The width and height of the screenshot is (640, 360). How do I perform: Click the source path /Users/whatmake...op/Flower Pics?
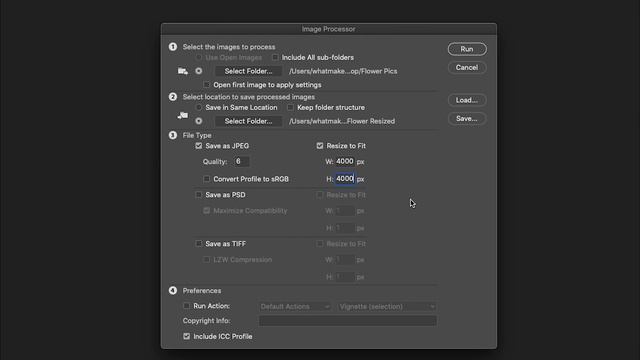(343, 71)
